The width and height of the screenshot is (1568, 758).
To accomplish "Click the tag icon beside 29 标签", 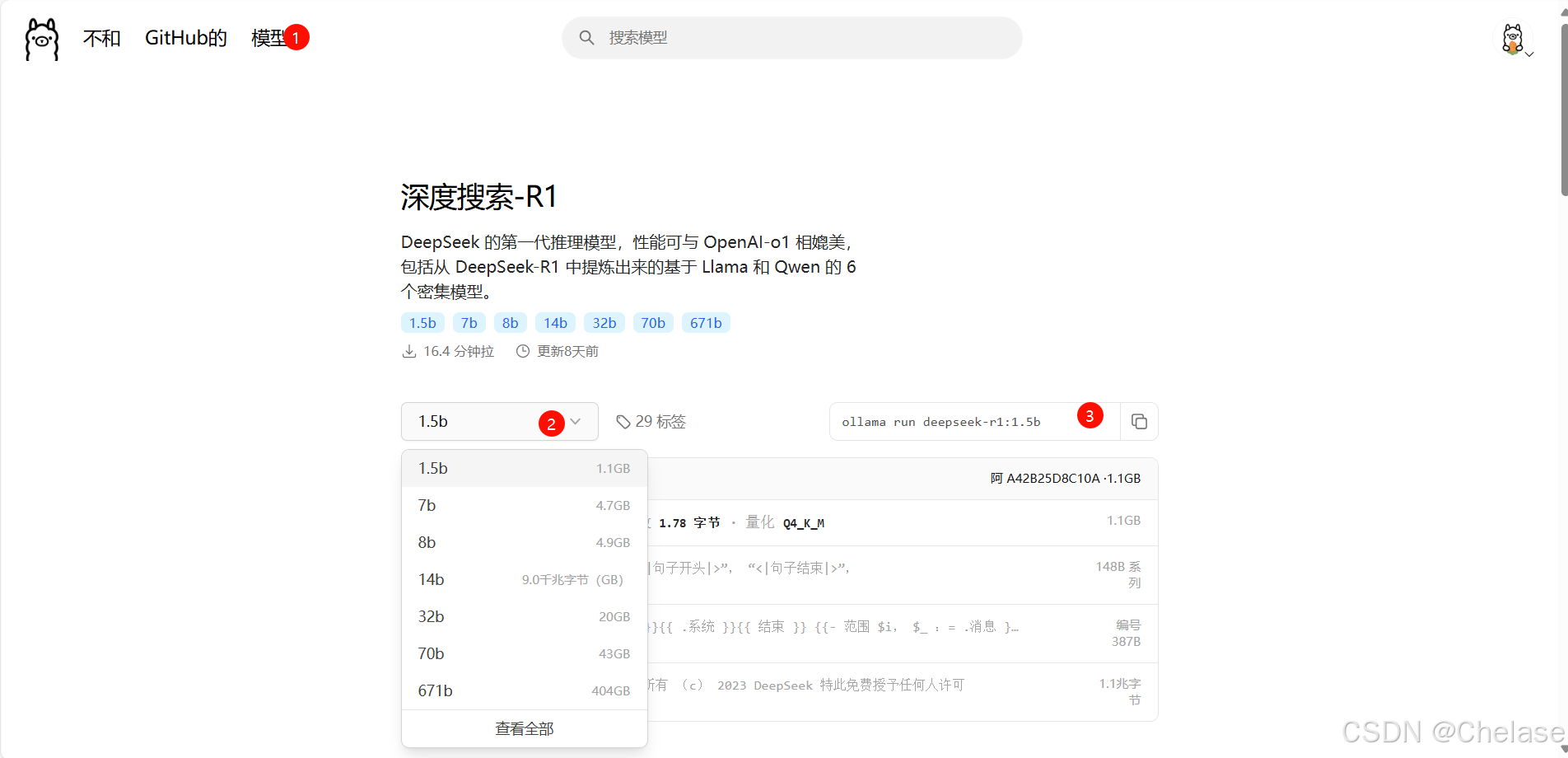I will (623, 422).
